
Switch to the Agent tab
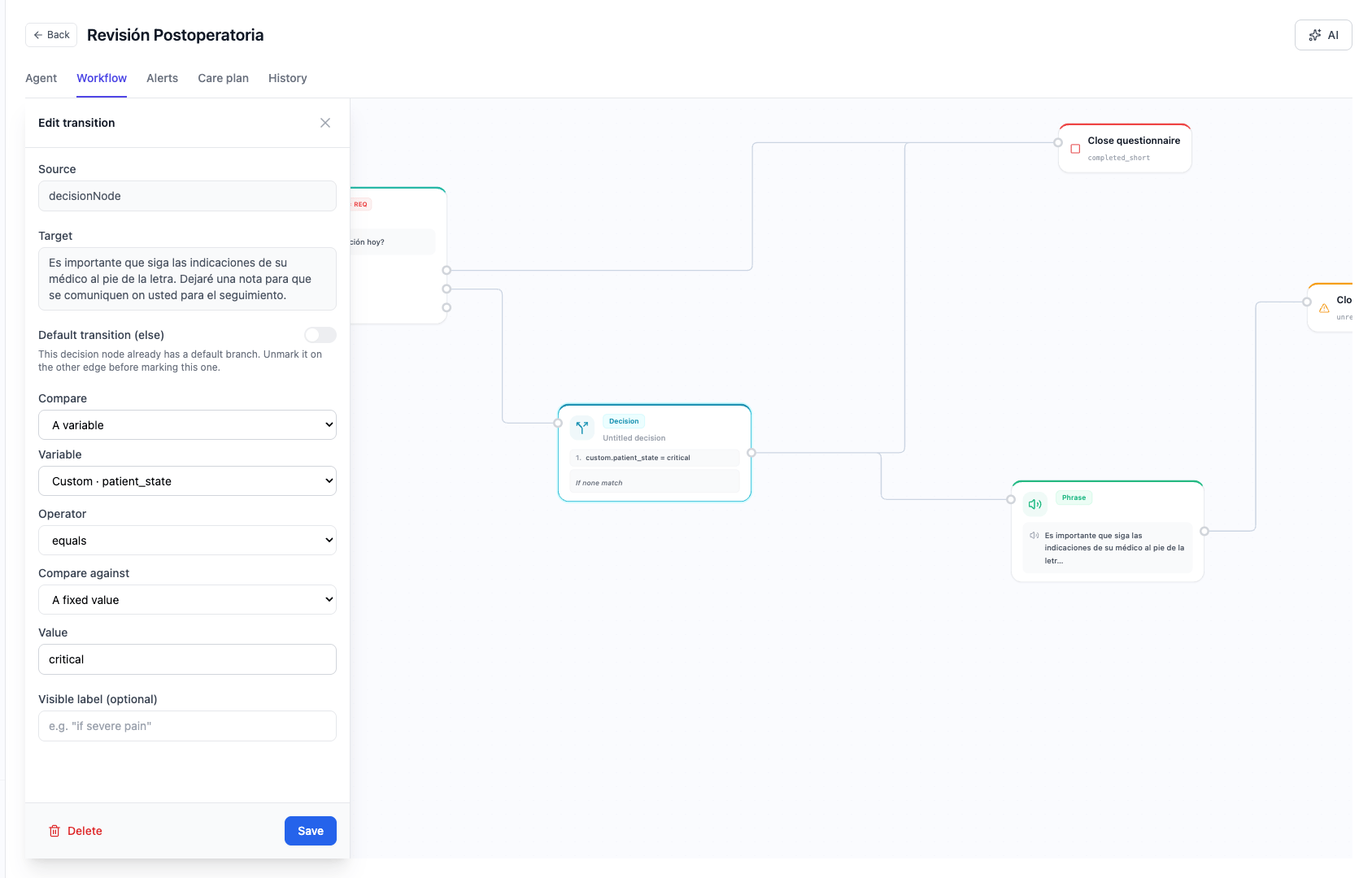pyautogui.click(x=41, y=78)
